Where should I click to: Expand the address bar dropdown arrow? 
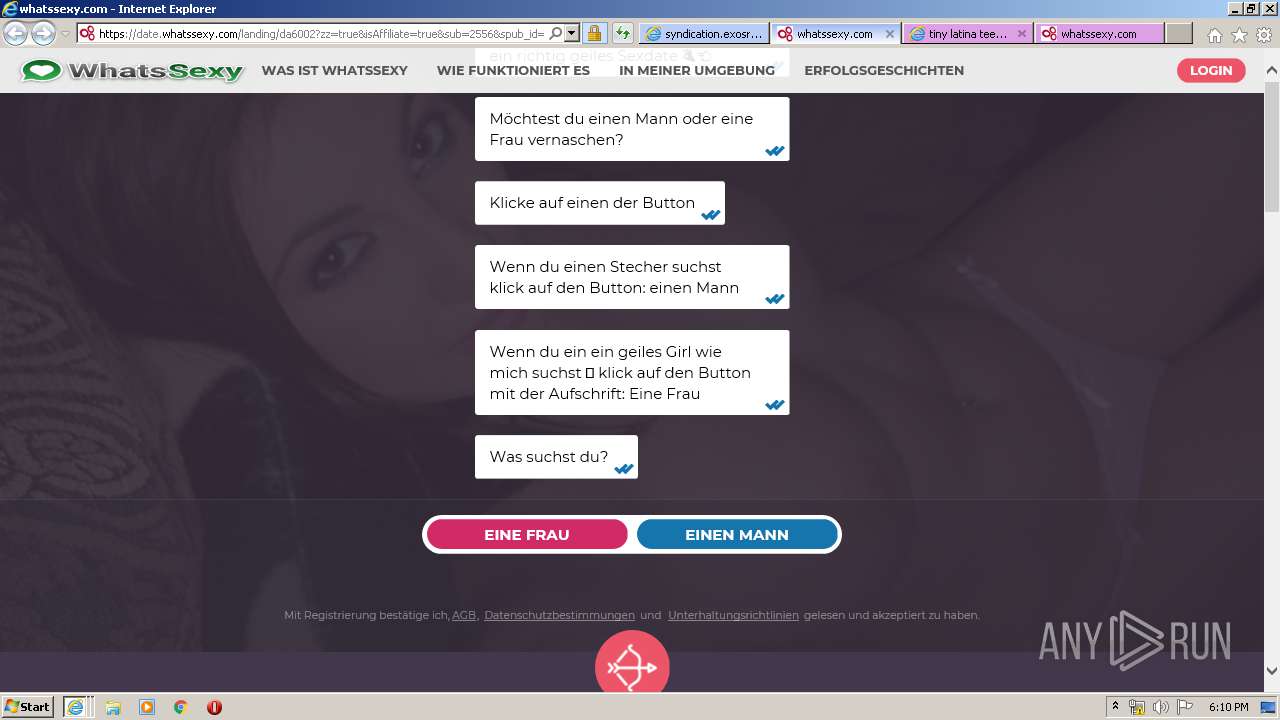pos(572,33)
